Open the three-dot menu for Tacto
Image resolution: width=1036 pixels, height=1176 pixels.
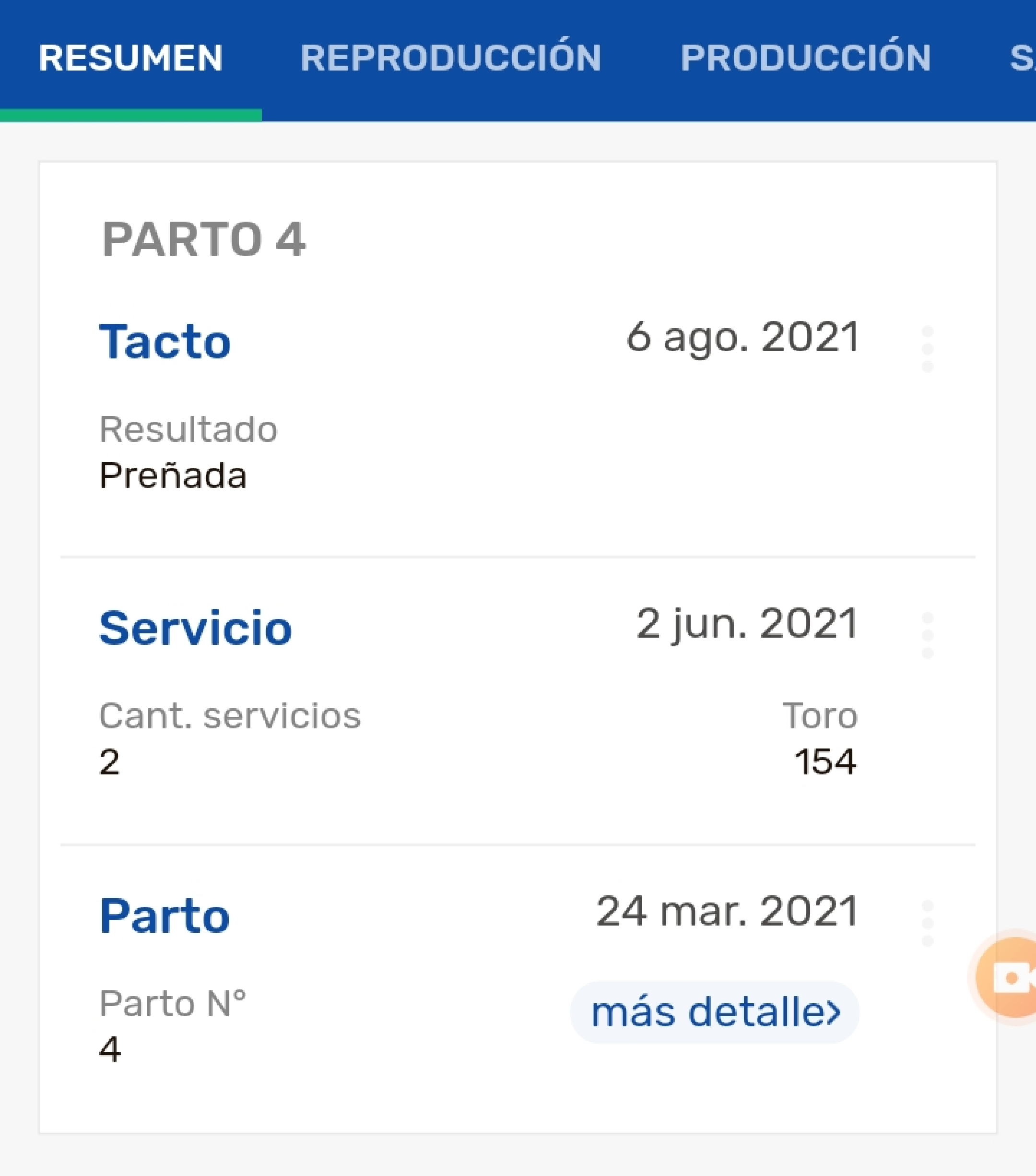click(927, 349)
